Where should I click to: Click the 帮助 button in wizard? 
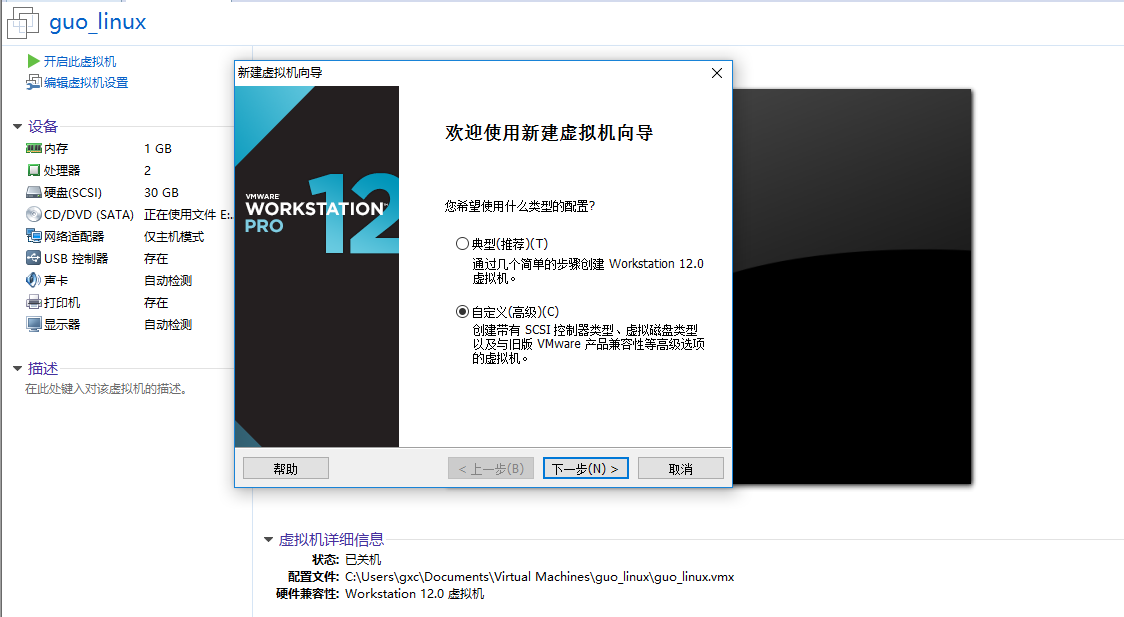click(x=286, y=469)
